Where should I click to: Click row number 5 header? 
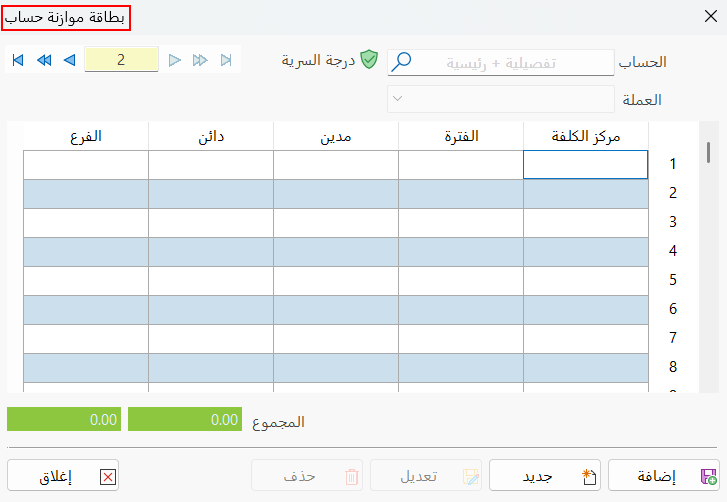pos(673,280)
